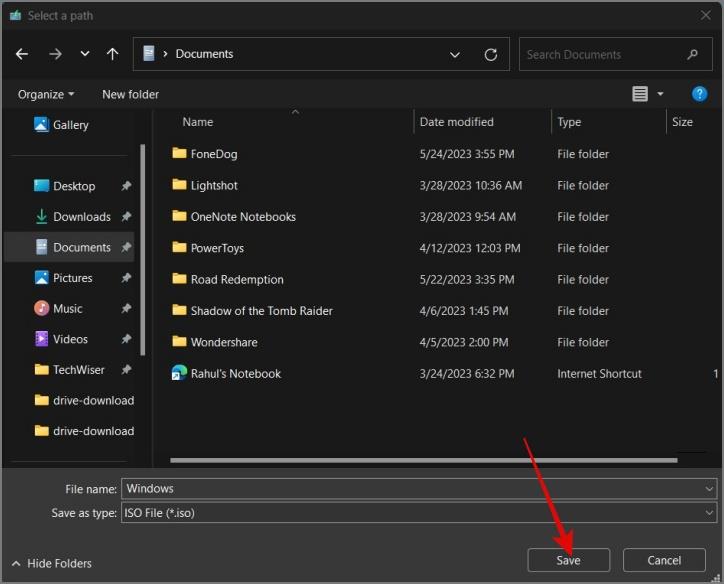
Task: Select Pictures in the sidebar
Action: pos(64,278)
